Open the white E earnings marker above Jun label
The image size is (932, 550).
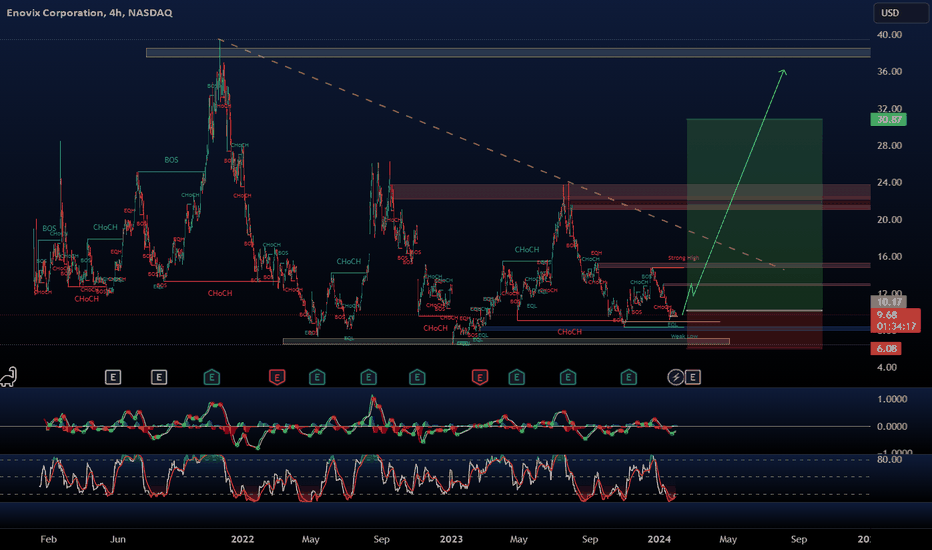coord(113,377)
